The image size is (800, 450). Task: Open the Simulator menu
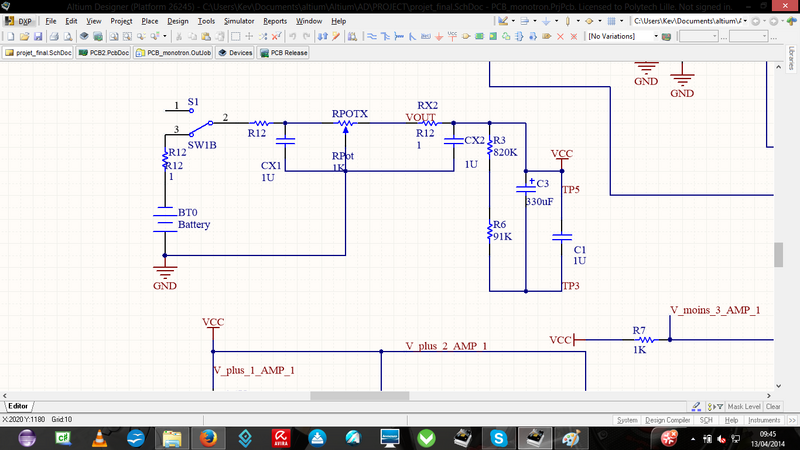point(238,20)
